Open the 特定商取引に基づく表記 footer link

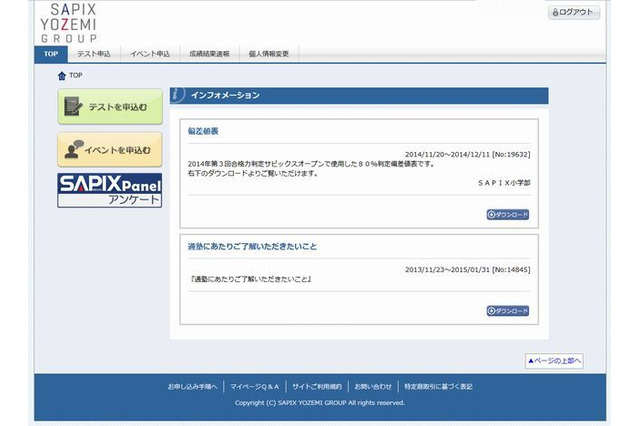tap(438, 386)
